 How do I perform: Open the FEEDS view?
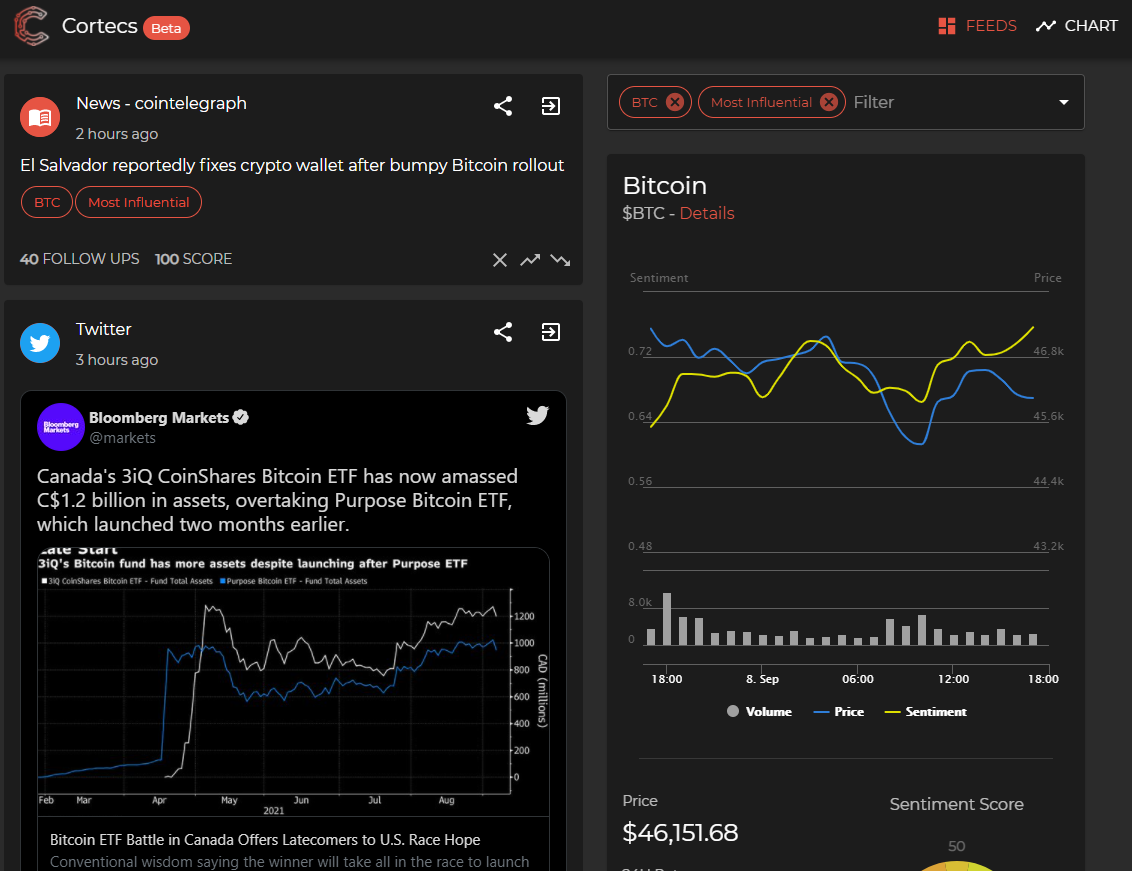[x=977, y=26]
